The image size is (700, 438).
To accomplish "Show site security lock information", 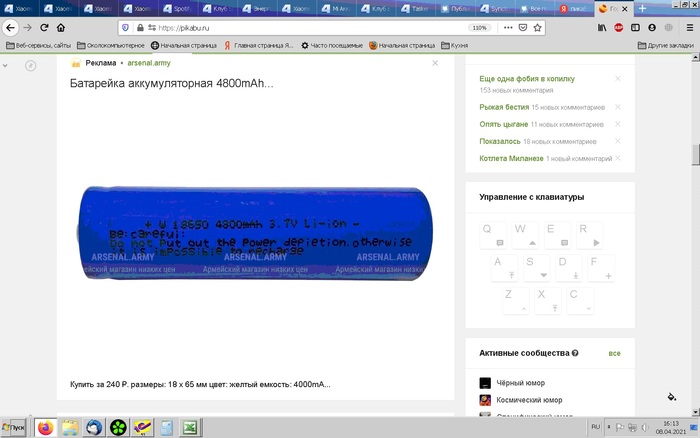I will (140, 28).
